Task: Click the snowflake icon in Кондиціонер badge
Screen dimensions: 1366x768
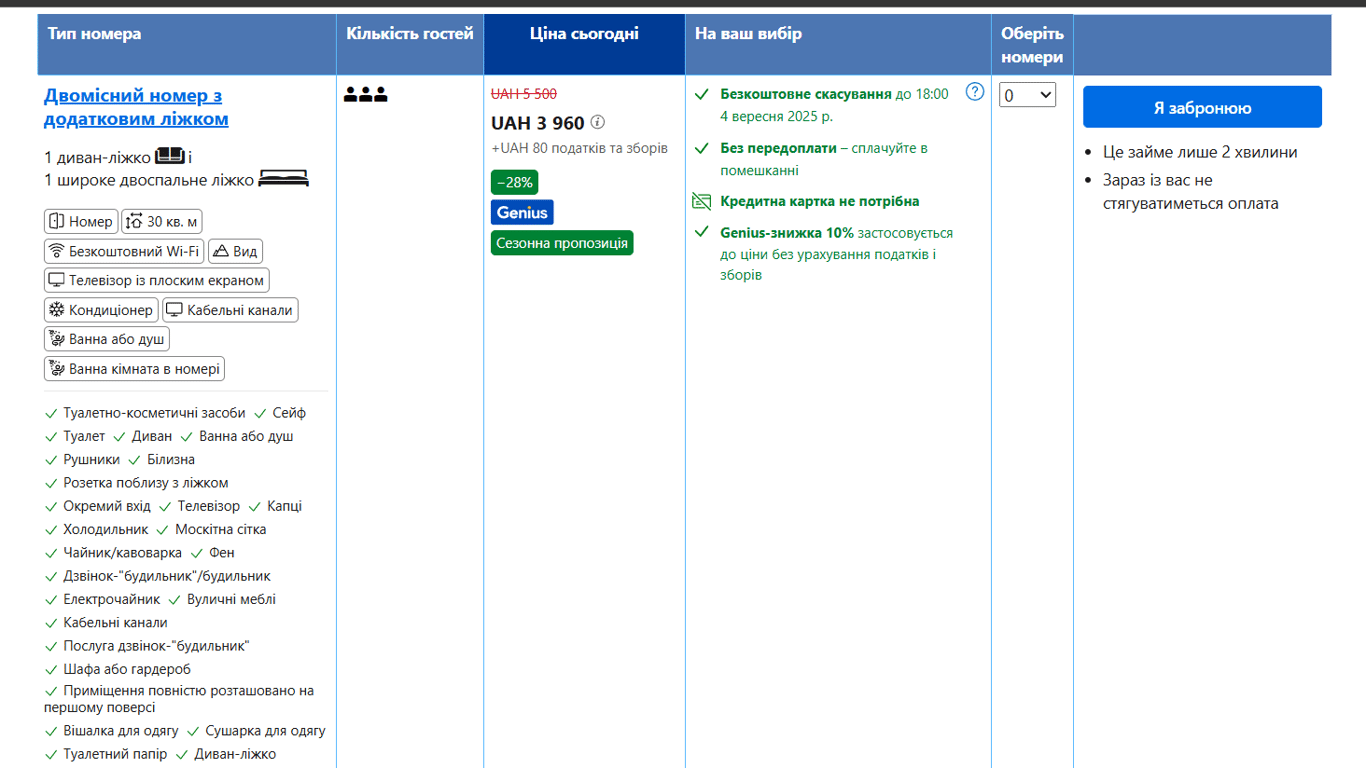Action: [x=57, y=310]
